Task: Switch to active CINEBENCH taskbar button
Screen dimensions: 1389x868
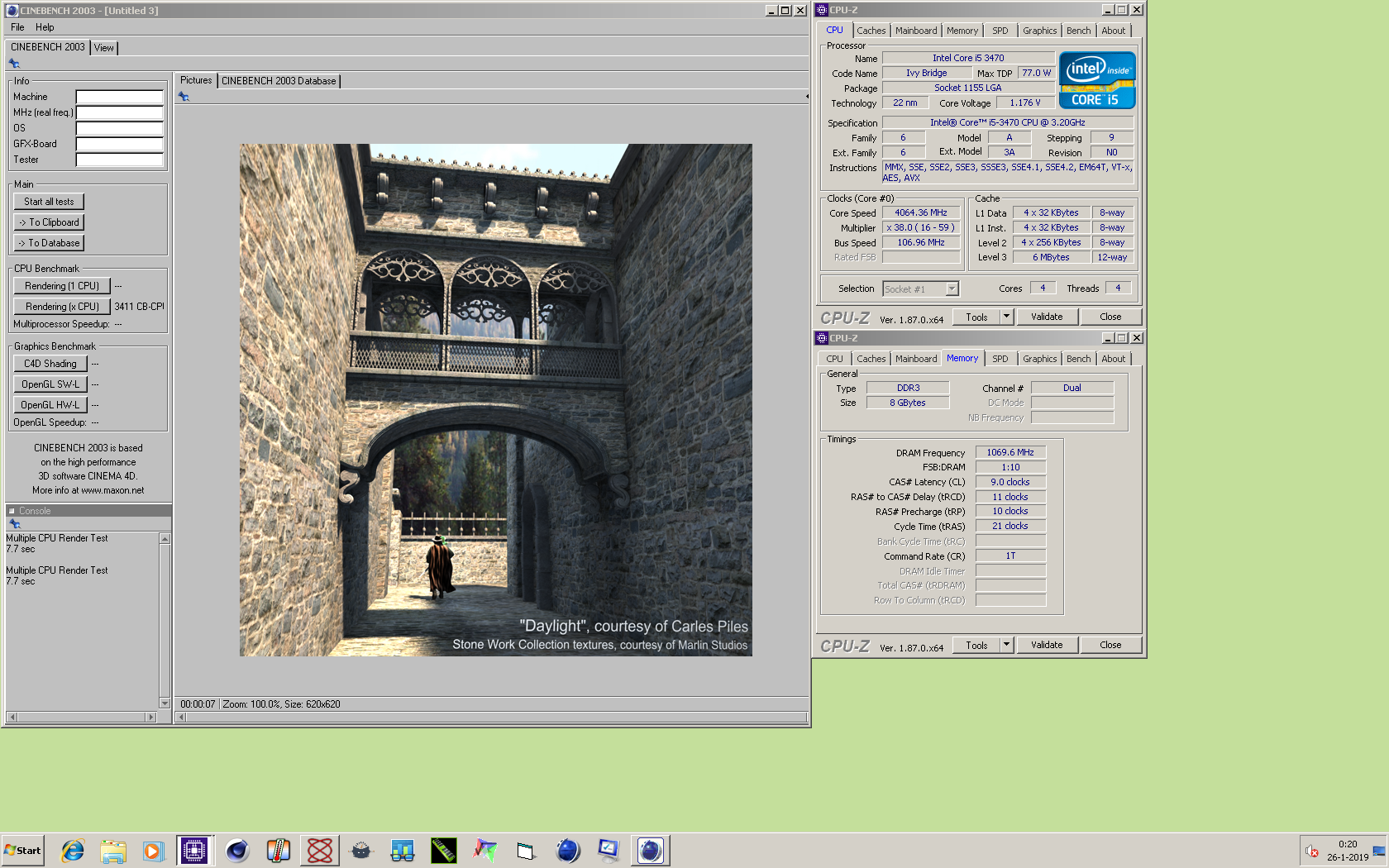Action: [651, 850]
